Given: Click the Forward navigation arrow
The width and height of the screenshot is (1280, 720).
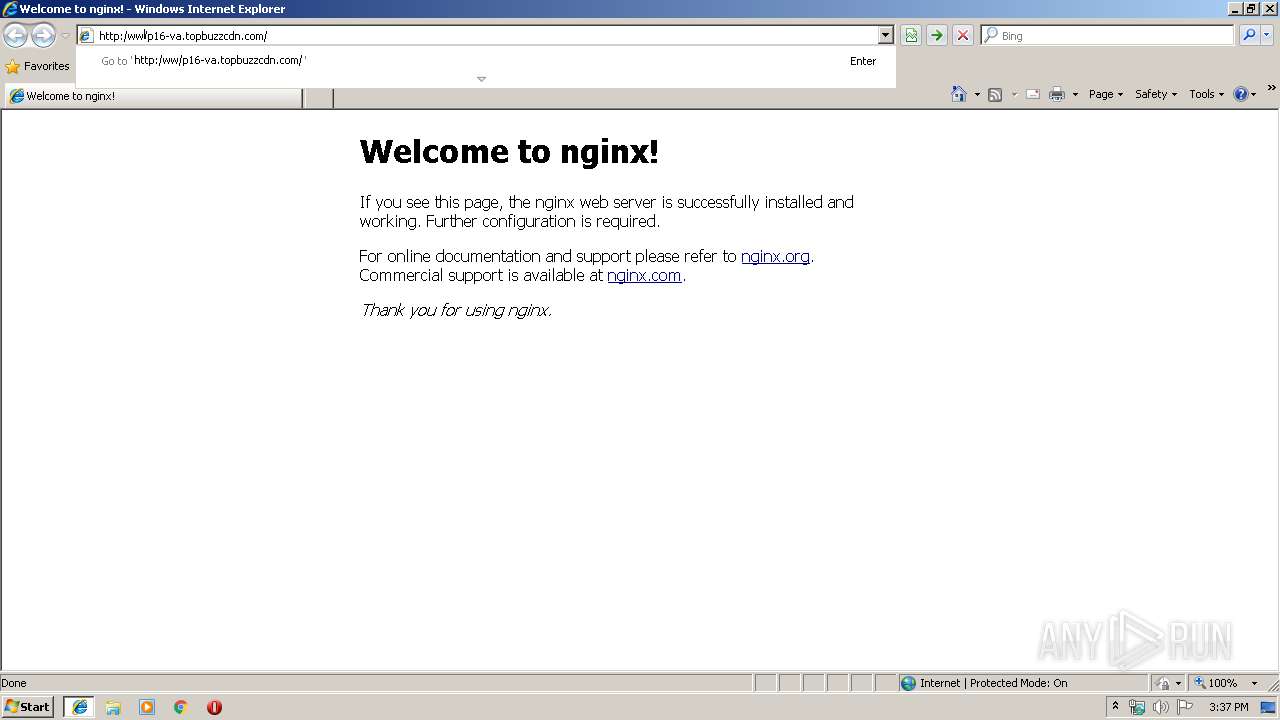Looking at the screenshot, I should click(43, 35).
